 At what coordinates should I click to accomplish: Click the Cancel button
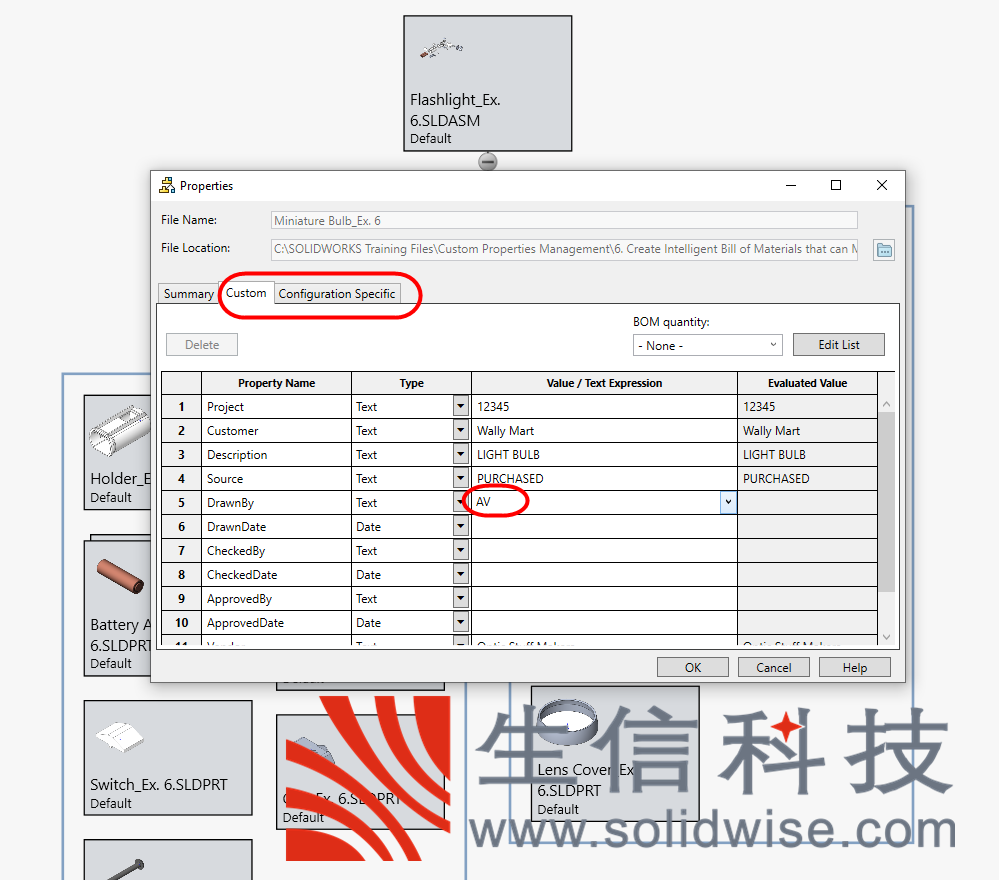coord(773,667)
